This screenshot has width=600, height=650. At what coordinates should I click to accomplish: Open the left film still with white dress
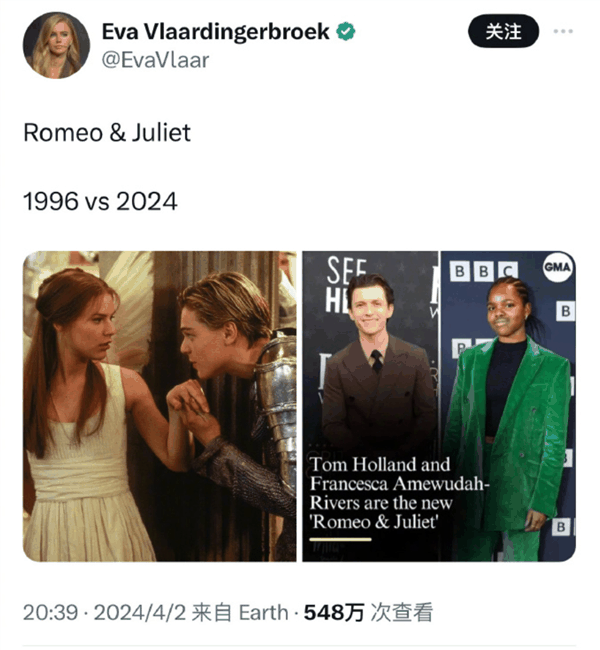160,406
